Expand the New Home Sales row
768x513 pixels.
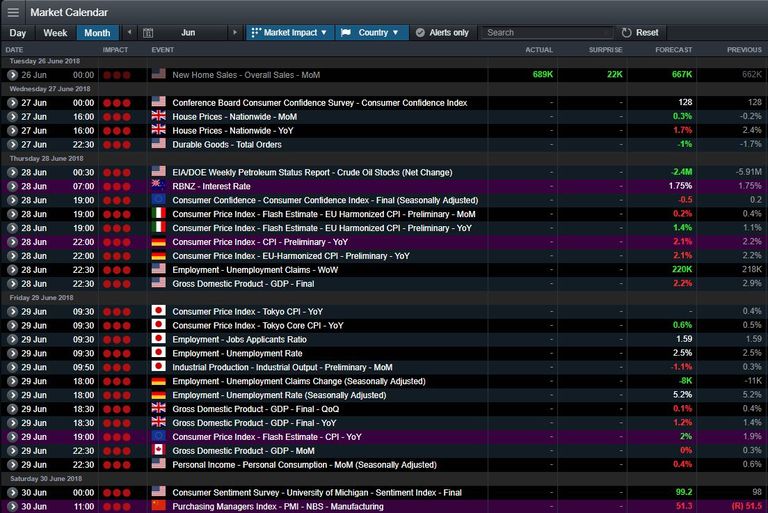[13, 75]
